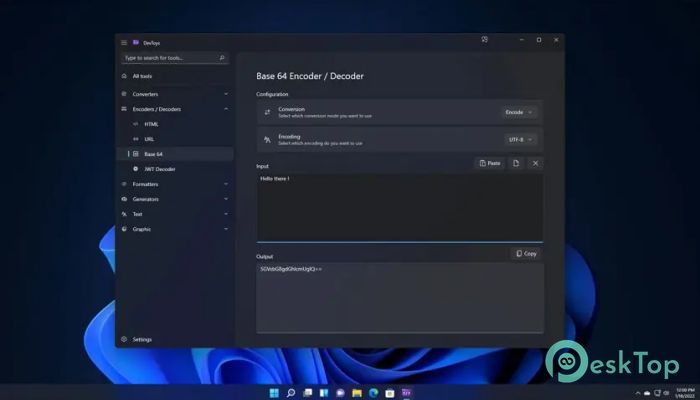700x400 pixels.
Task: Click the load file icon next to Paste
Action: coord(516,163)
